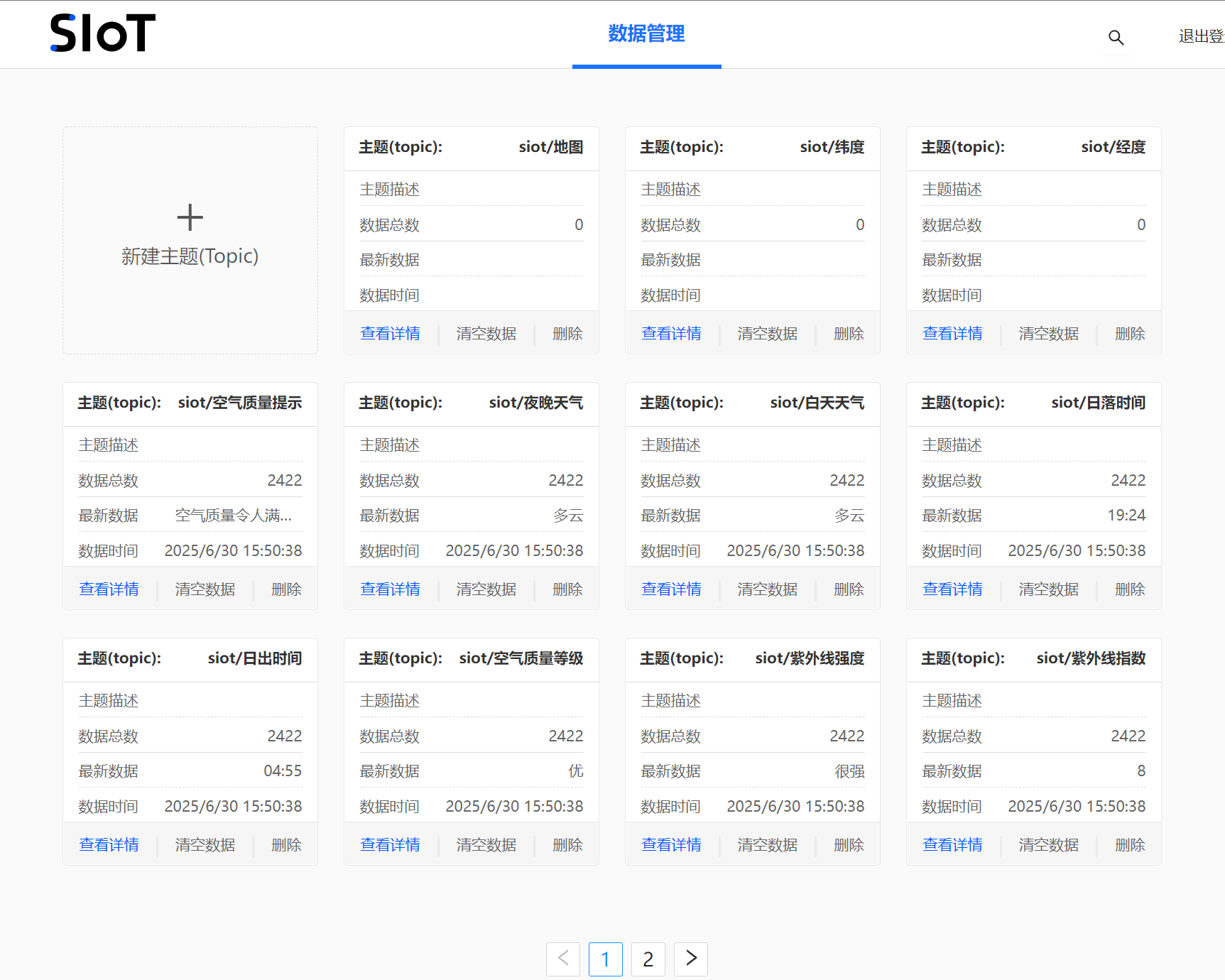Delete the siot/紫外线强度 topic
This screenshot has height=980, width=1225.
(849, 844)
